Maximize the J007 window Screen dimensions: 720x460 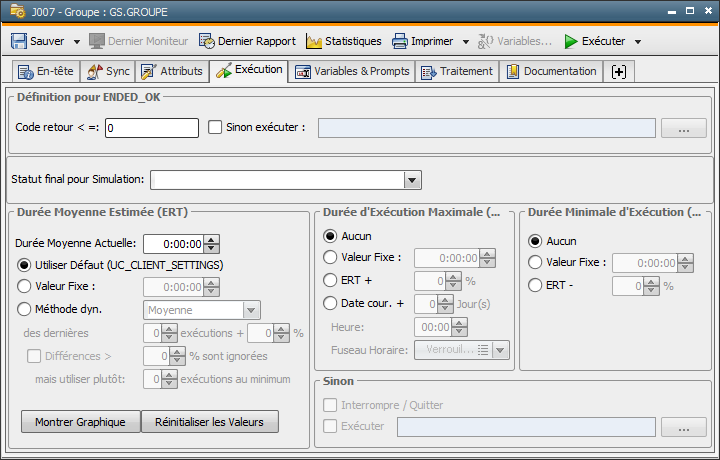[690, 11]
